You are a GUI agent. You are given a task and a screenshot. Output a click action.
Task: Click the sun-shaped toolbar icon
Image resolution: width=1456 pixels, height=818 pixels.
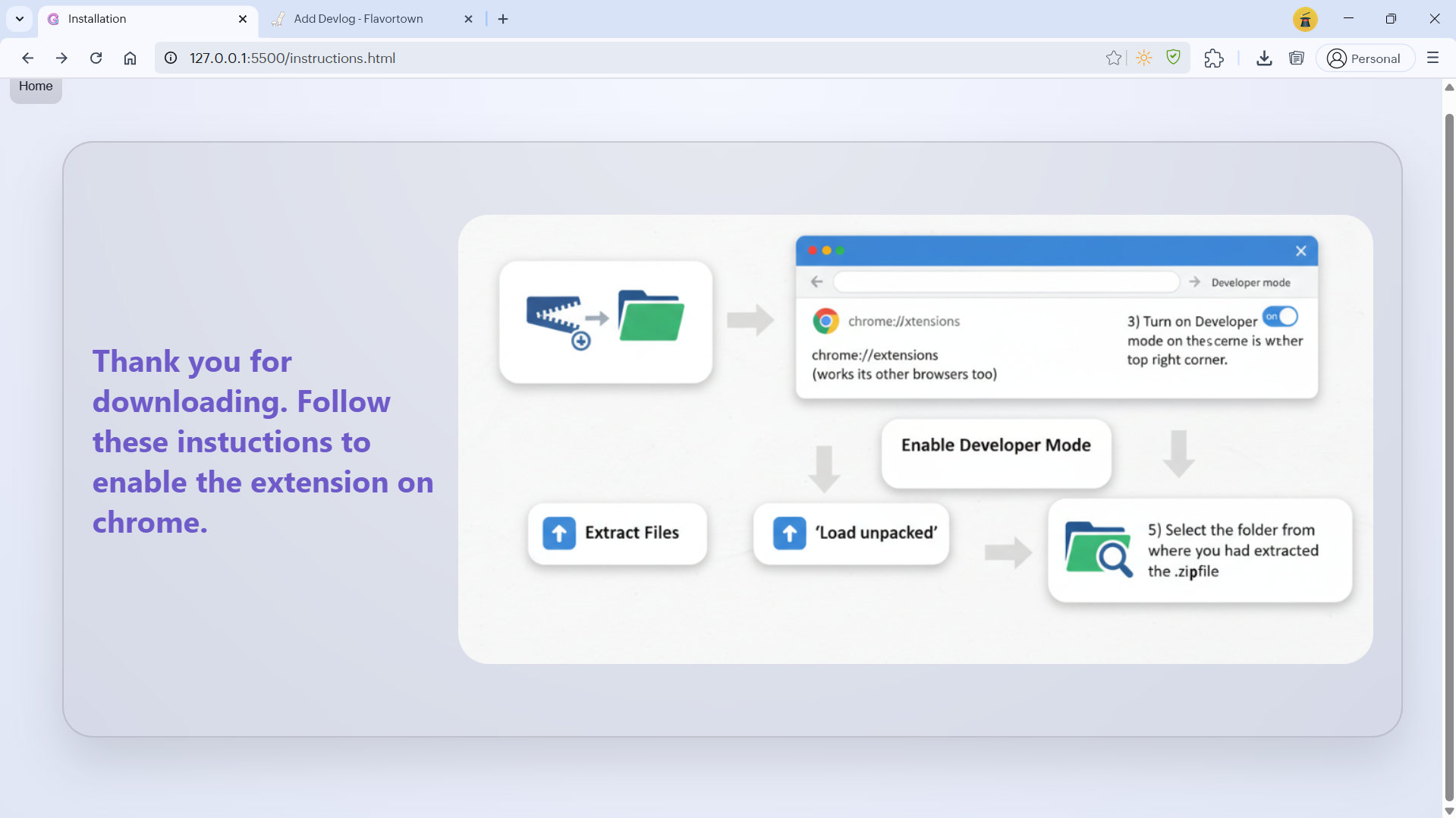pyautogui.click(x=1143, y=58)
